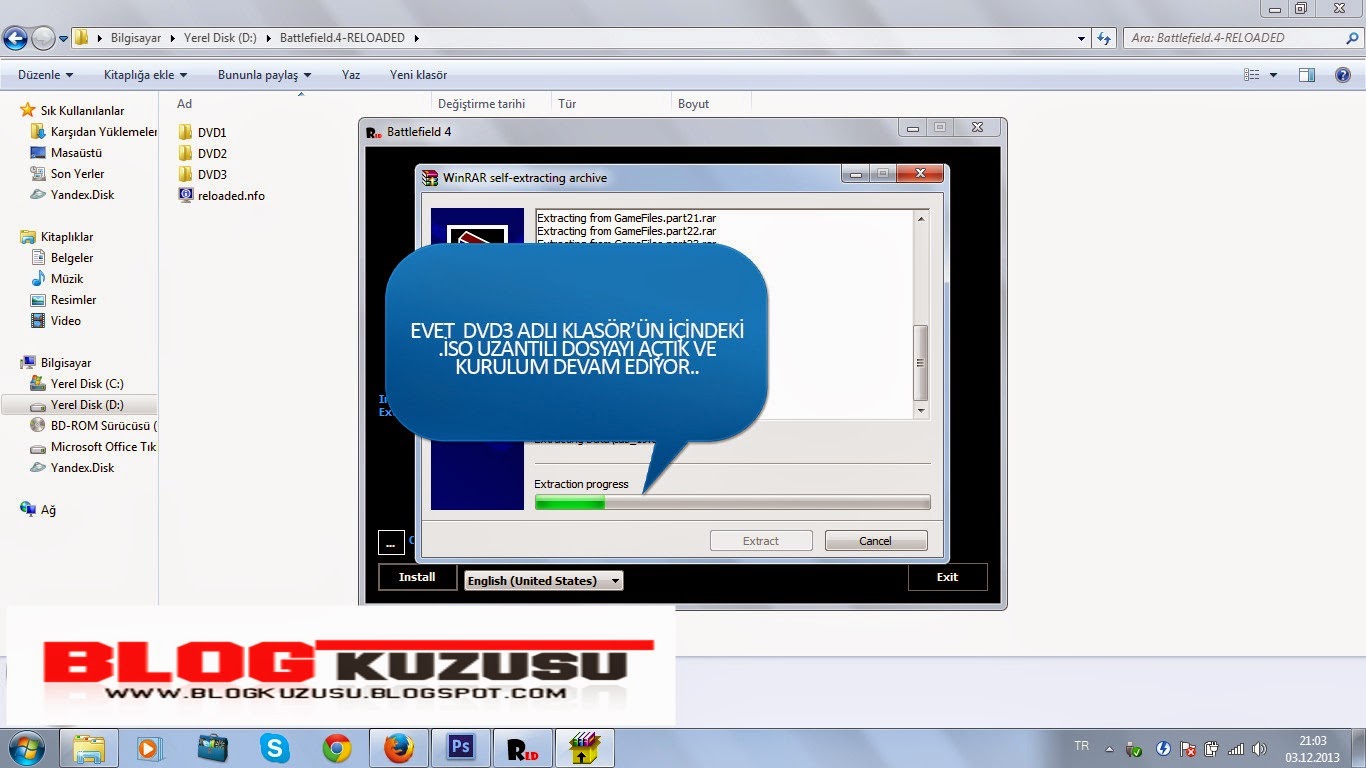This screenshot has width=1366, height=768.
Task: Expand the address bar history dropdown arrow
Action: click(x=1082, y=39)
